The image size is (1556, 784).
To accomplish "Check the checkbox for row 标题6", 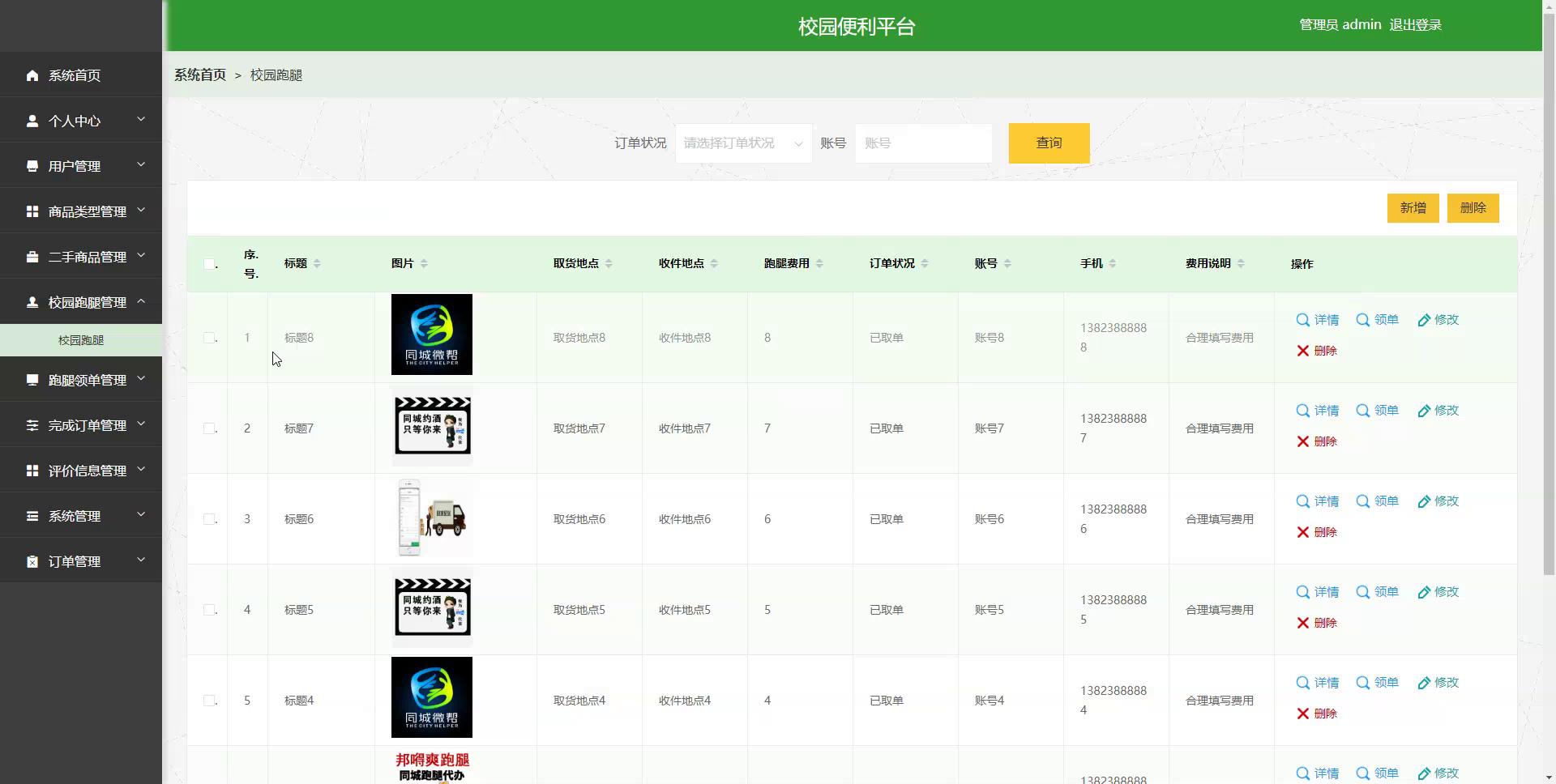I will (209, 519).
